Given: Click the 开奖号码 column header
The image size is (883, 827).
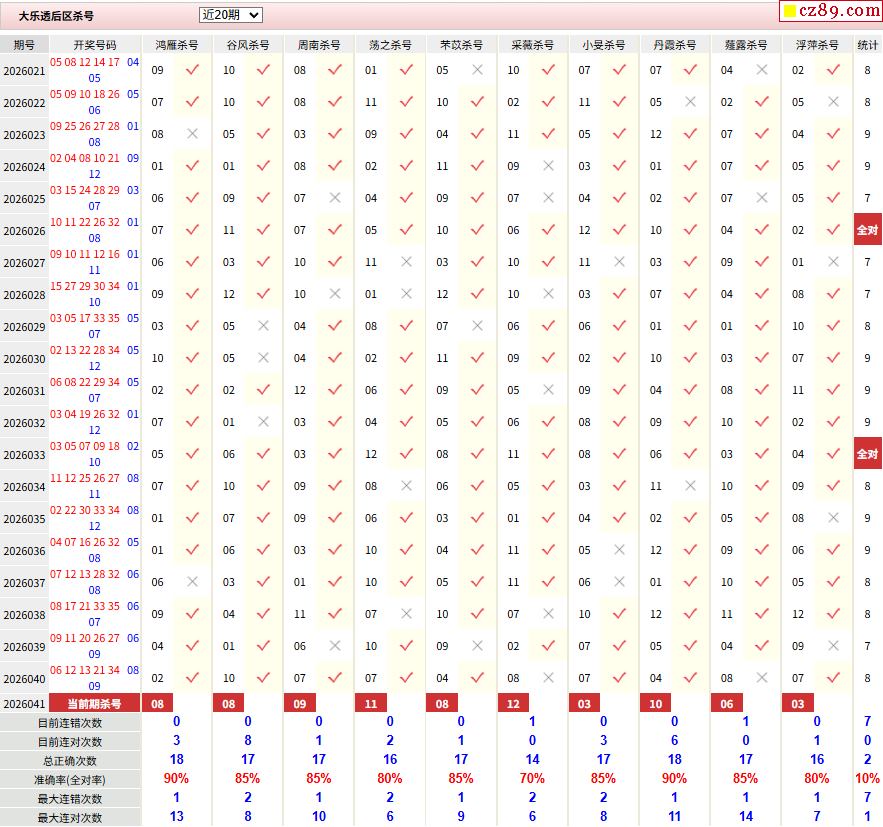Looking at the screenshot, I should click(x=95, y=45).
